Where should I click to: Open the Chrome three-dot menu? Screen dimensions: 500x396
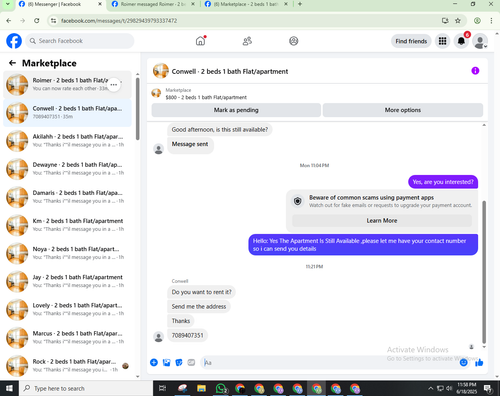pyautogui.click(x=491, y=21)
